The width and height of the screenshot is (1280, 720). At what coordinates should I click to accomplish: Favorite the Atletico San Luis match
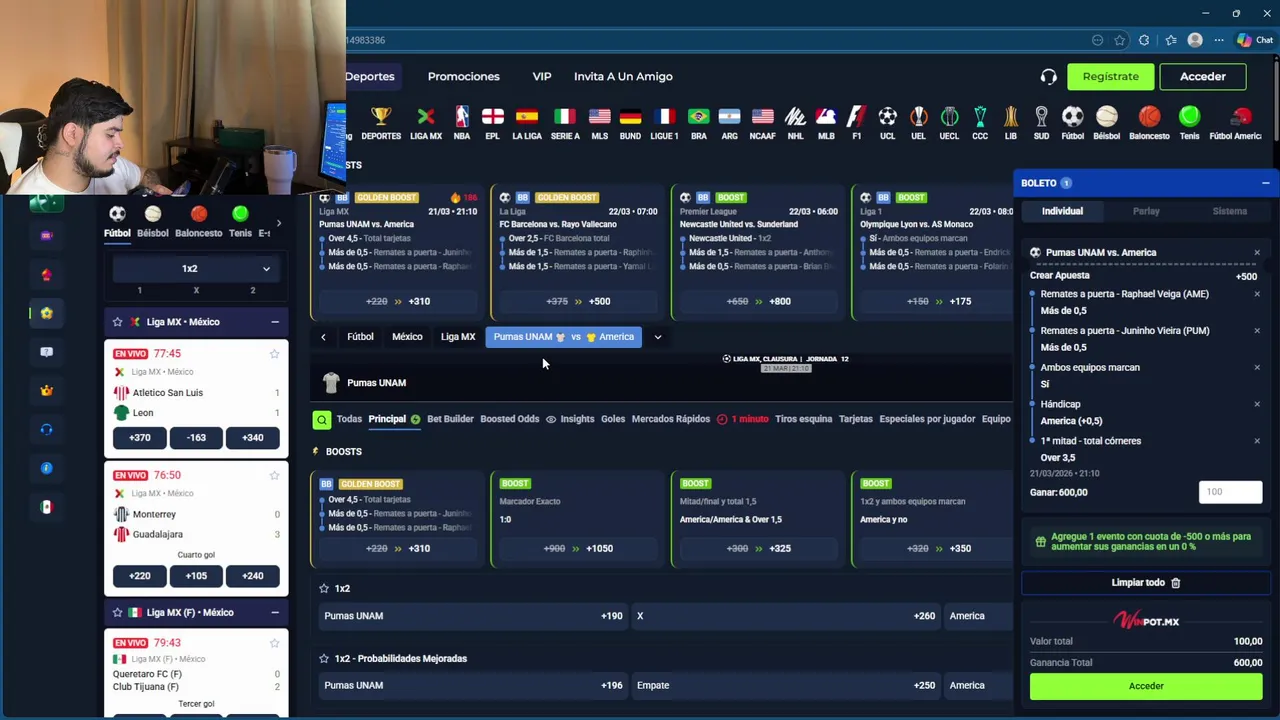[274, 354]
